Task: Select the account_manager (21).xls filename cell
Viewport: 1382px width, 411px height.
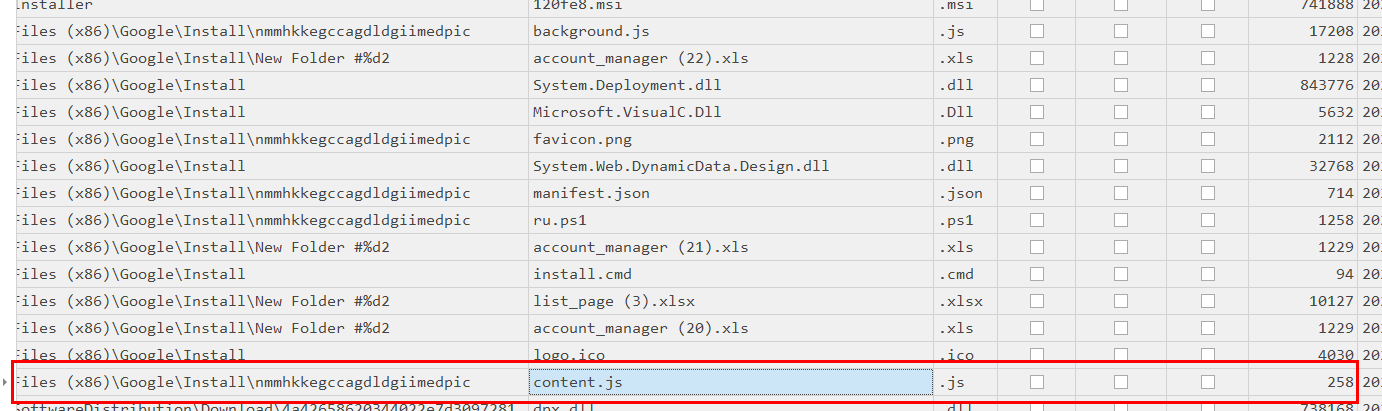Action: pos(730,247)
